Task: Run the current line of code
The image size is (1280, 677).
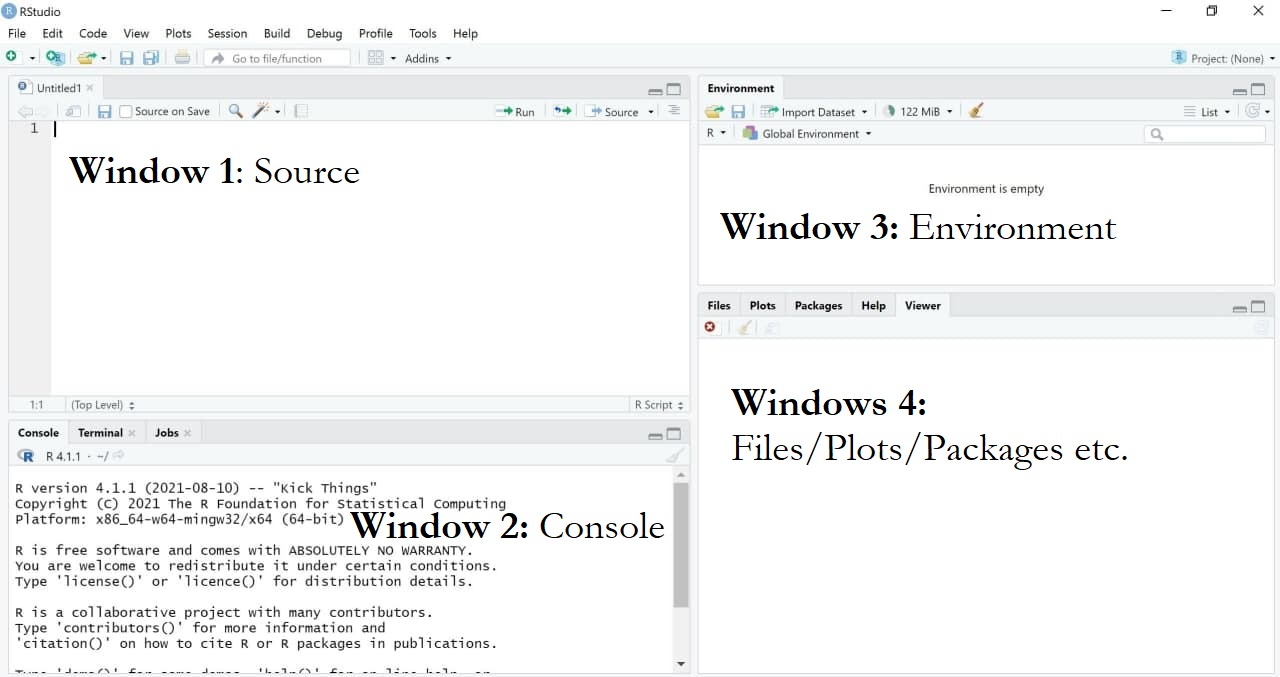Action: (515, 111)
